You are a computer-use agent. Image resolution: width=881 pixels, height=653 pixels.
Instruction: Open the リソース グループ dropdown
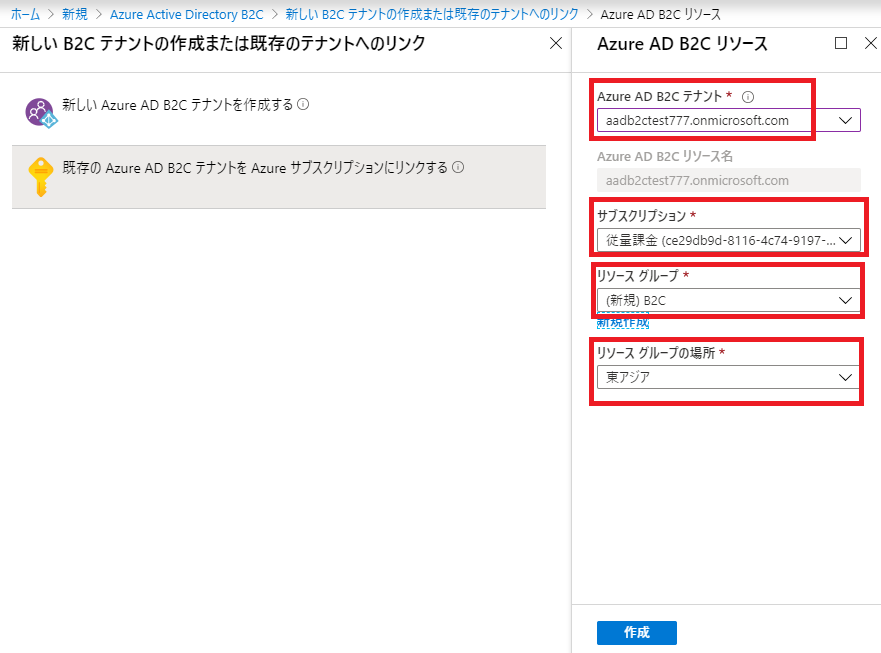(x=728, y=301)
